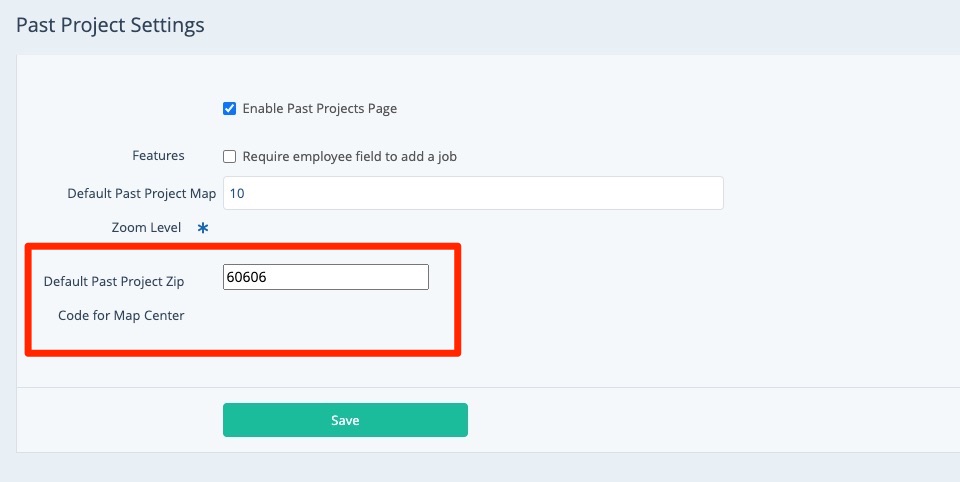Click the "Zoom Level" label text
Screen dimensions: 960x482
[x=146, y=227]
